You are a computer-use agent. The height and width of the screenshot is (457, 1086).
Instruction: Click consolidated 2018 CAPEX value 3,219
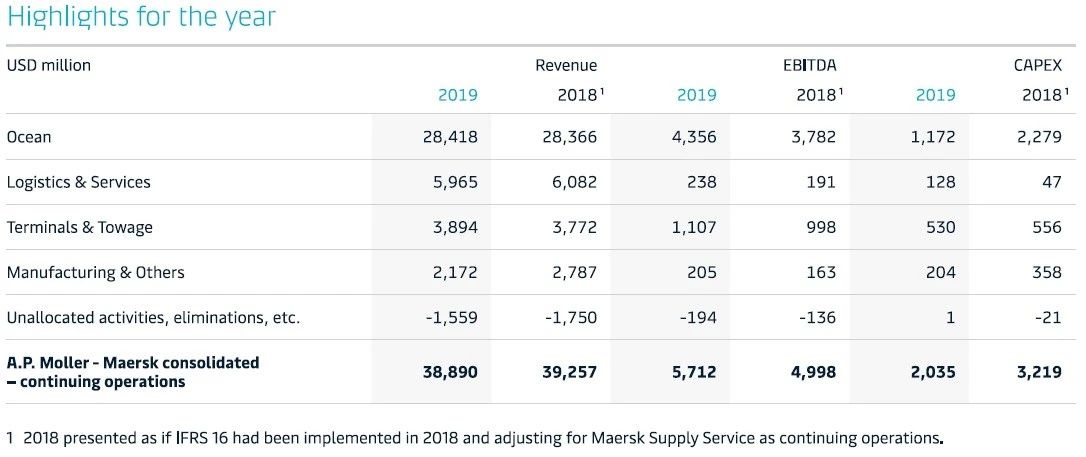coord(1039,373)
